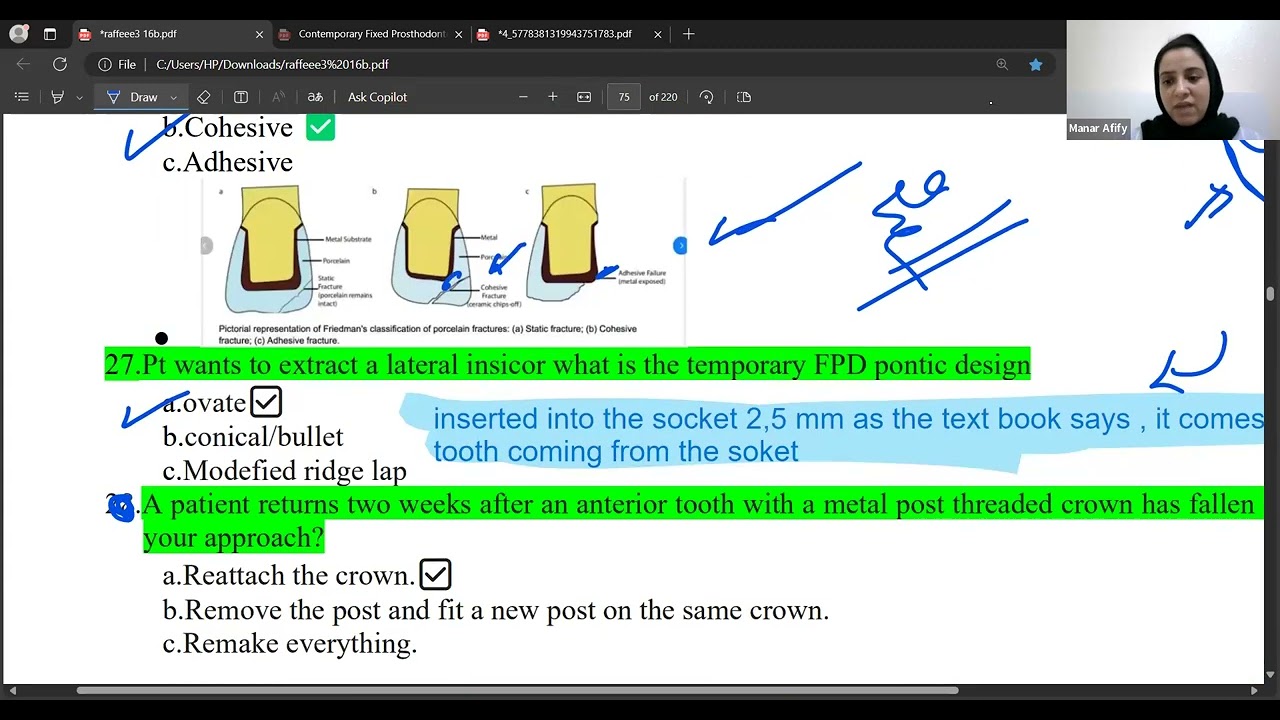Screen dimensions: 1280x720
Task: Open the tab actions menu icon
Action: pyautogui.click(x=50, y=34)
